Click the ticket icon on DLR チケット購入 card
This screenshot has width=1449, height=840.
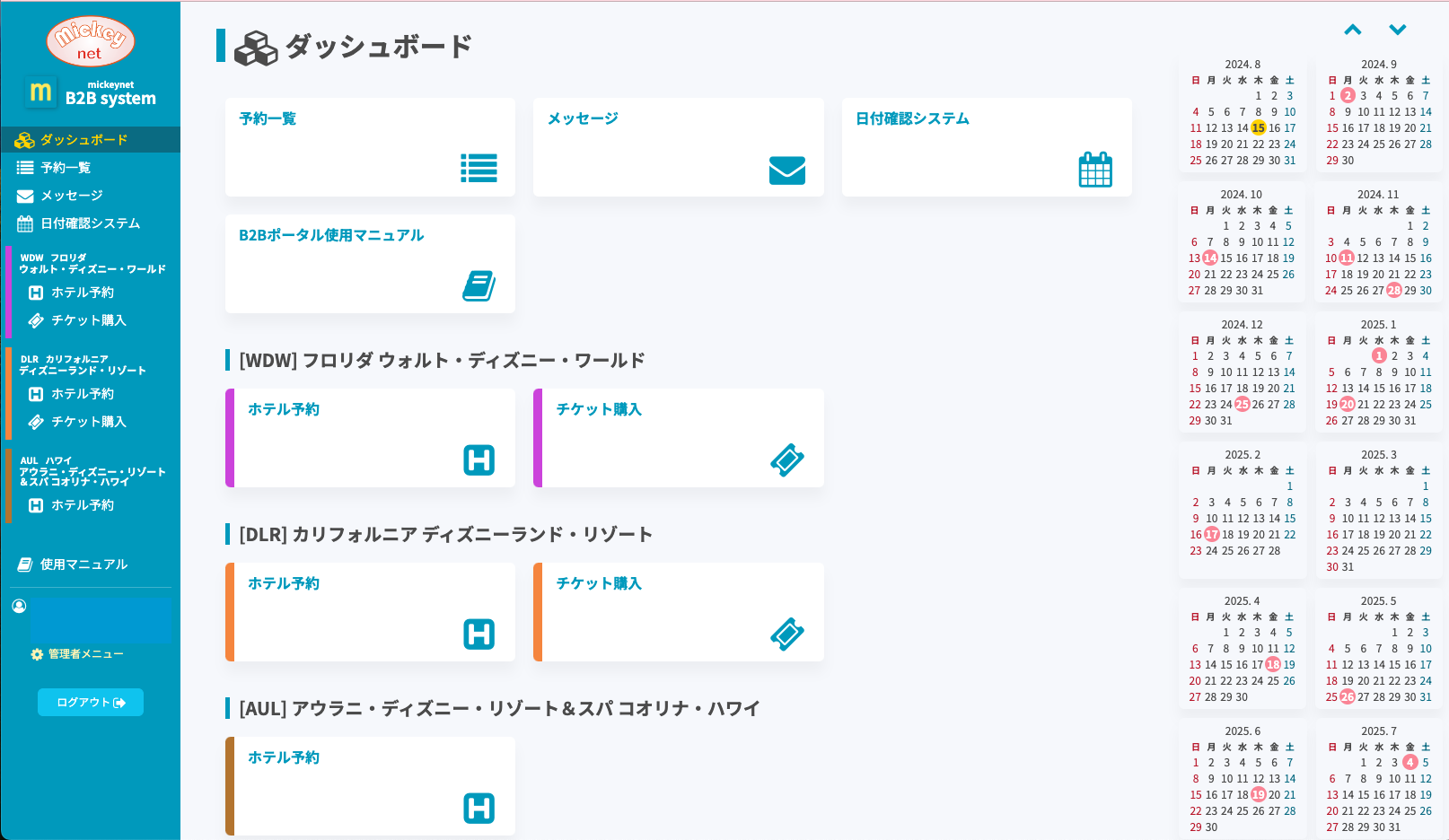(787, 634)
